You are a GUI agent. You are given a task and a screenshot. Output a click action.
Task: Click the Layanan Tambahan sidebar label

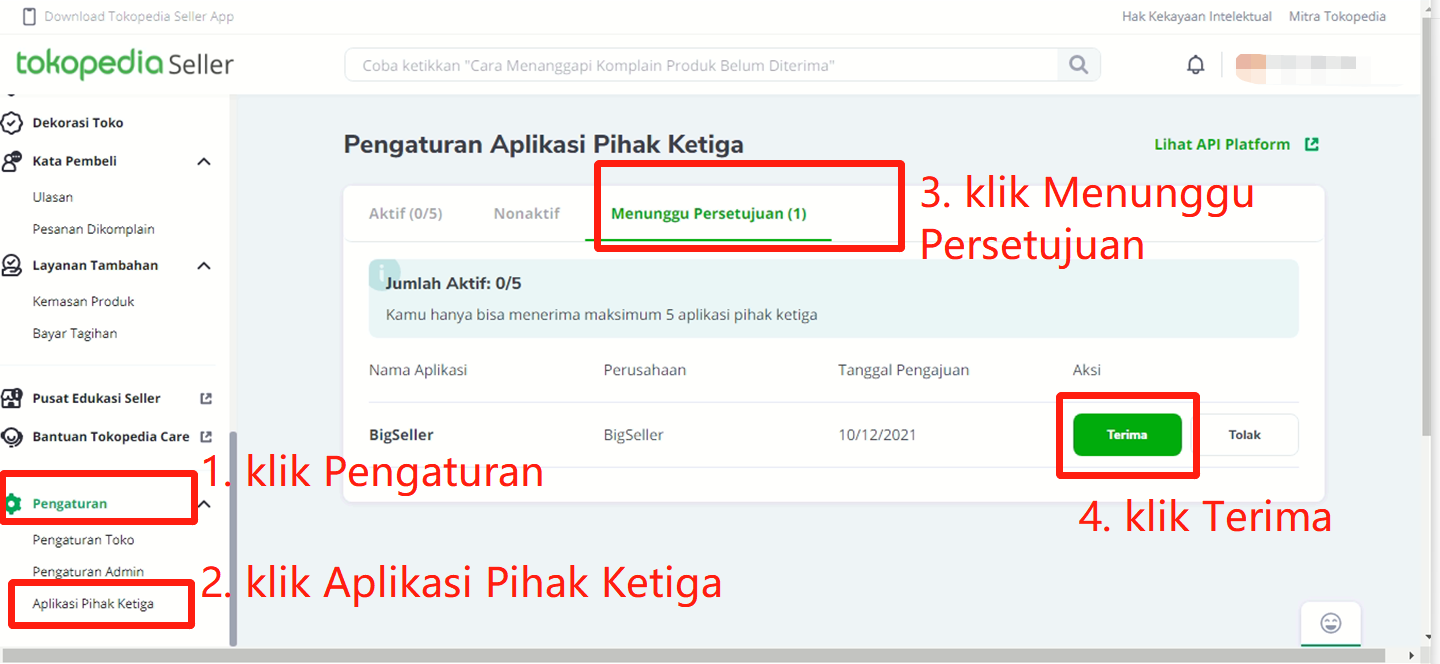pyautogui.click(x=95, y=265)
